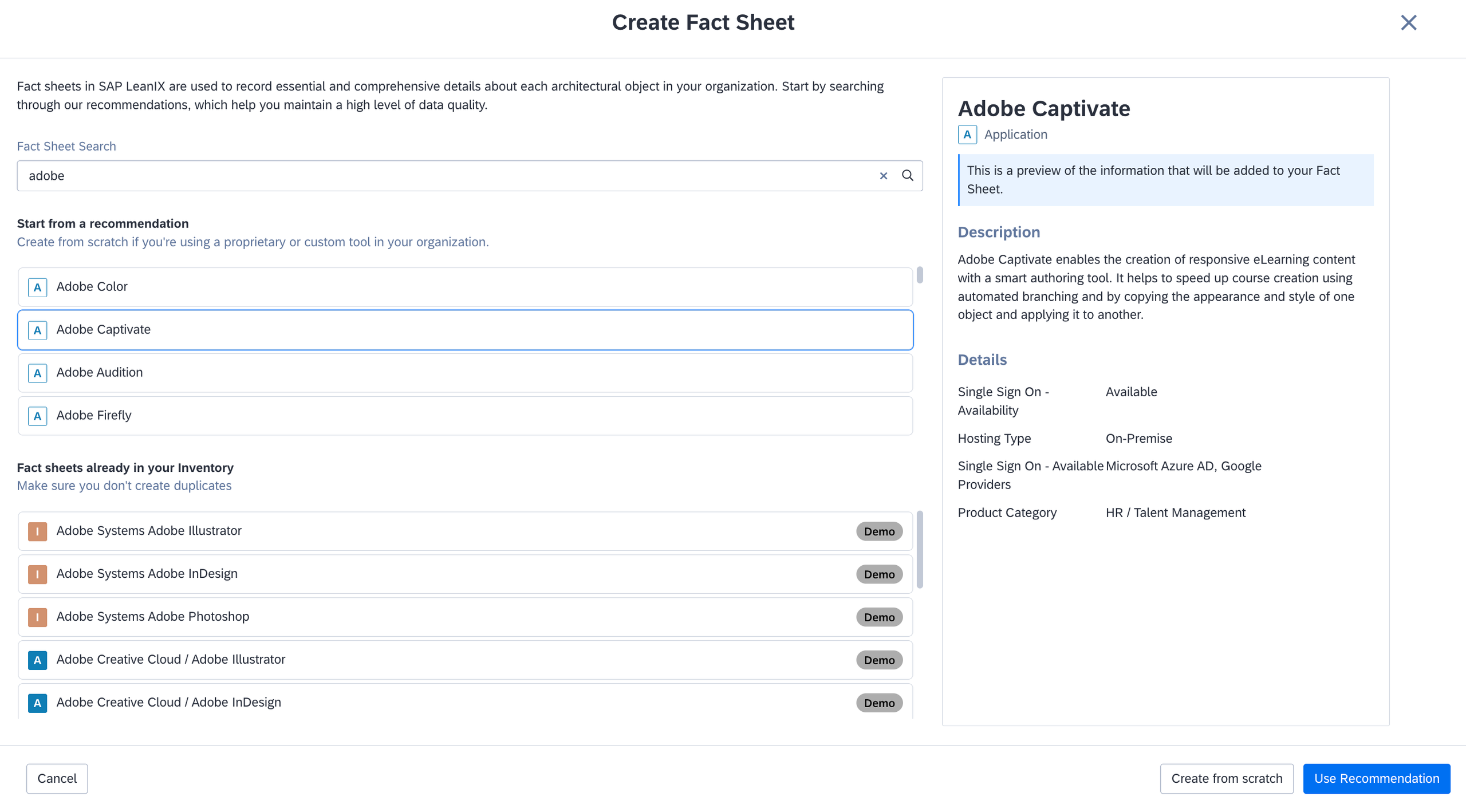Open Adobe Creative Cloud / Adobe Illustrator
The height and width of the screenshot is (812, 1466).
click(465, 660)
